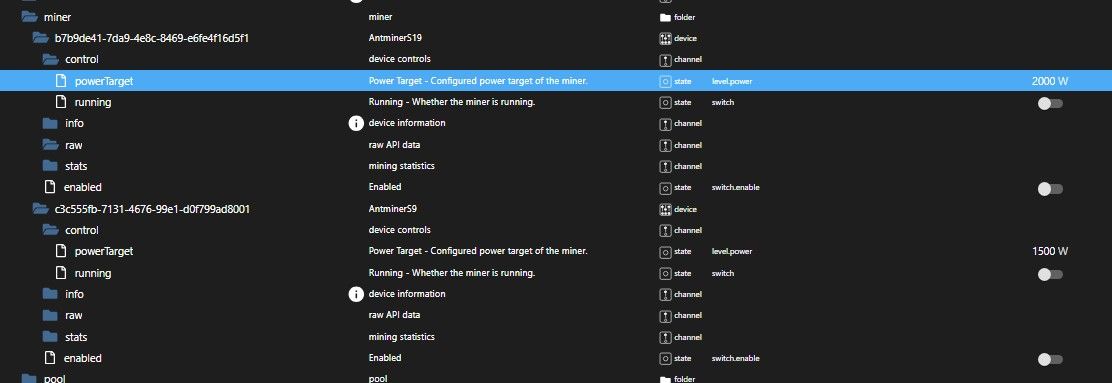This screenshot has height=383, width=1112.
Task: Collapse control folder of AntminerS9 device
Action: pos(50,230)
